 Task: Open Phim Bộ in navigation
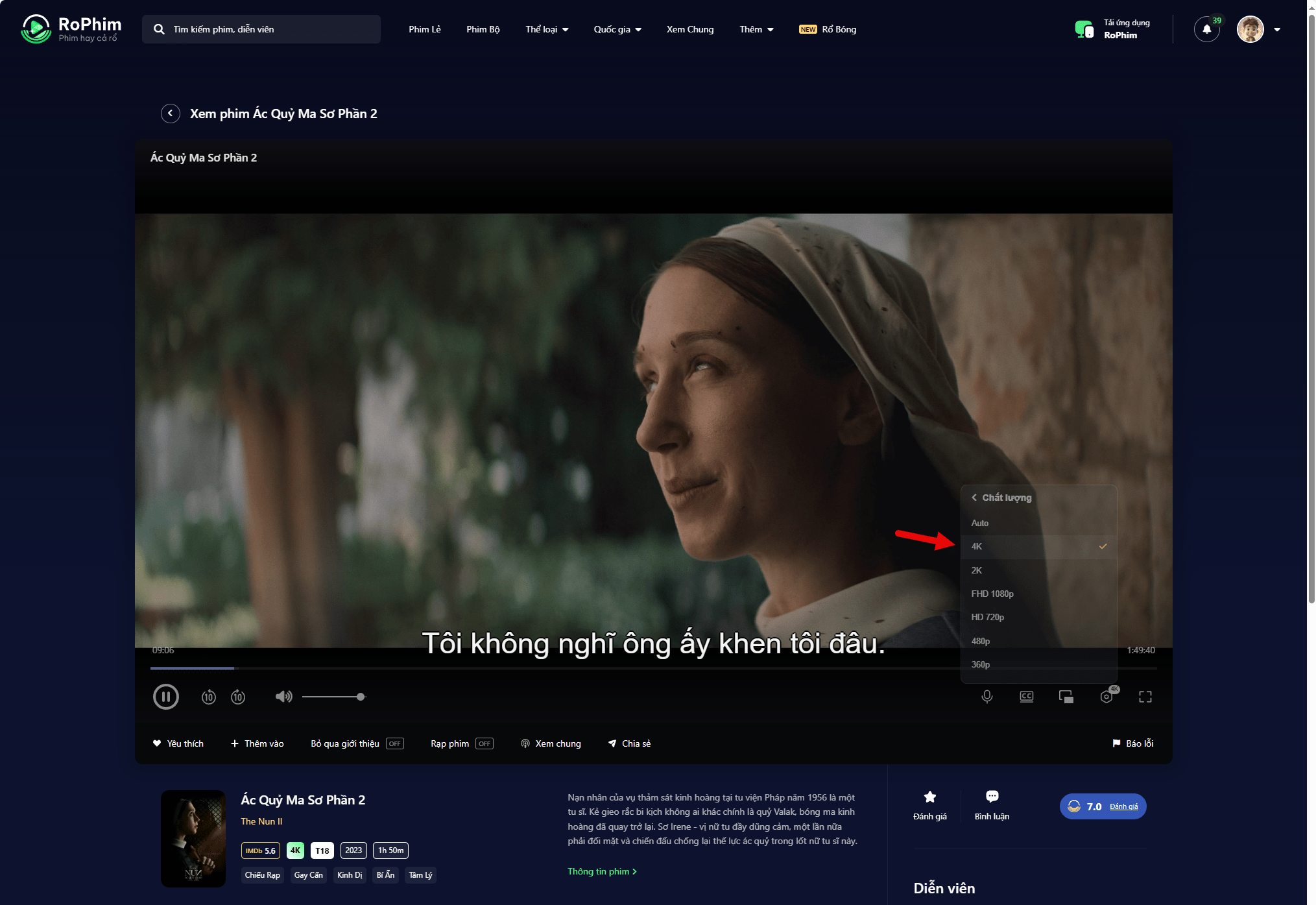coord(483,29)
